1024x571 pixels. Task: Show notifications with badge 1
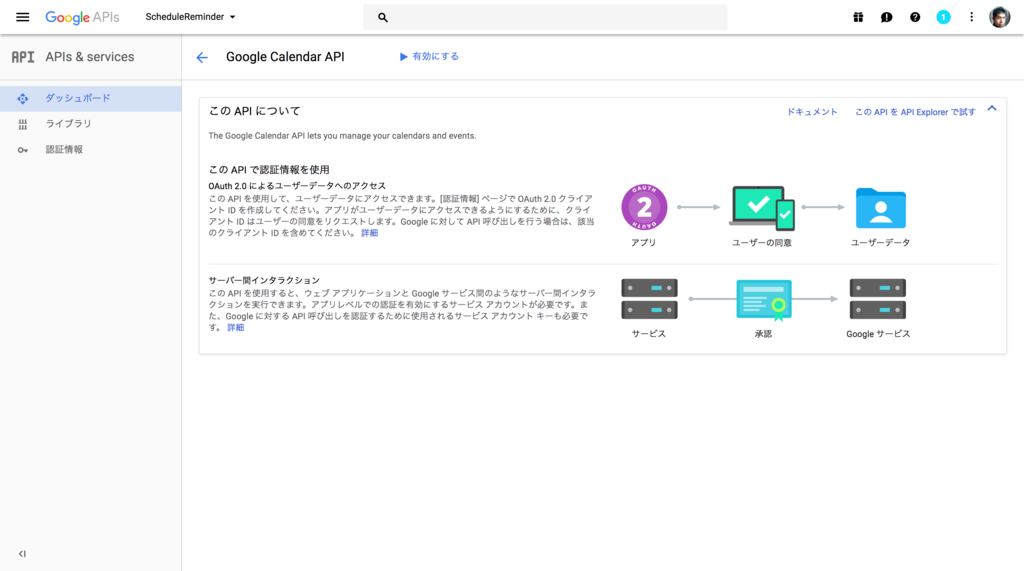coord(943,18)
